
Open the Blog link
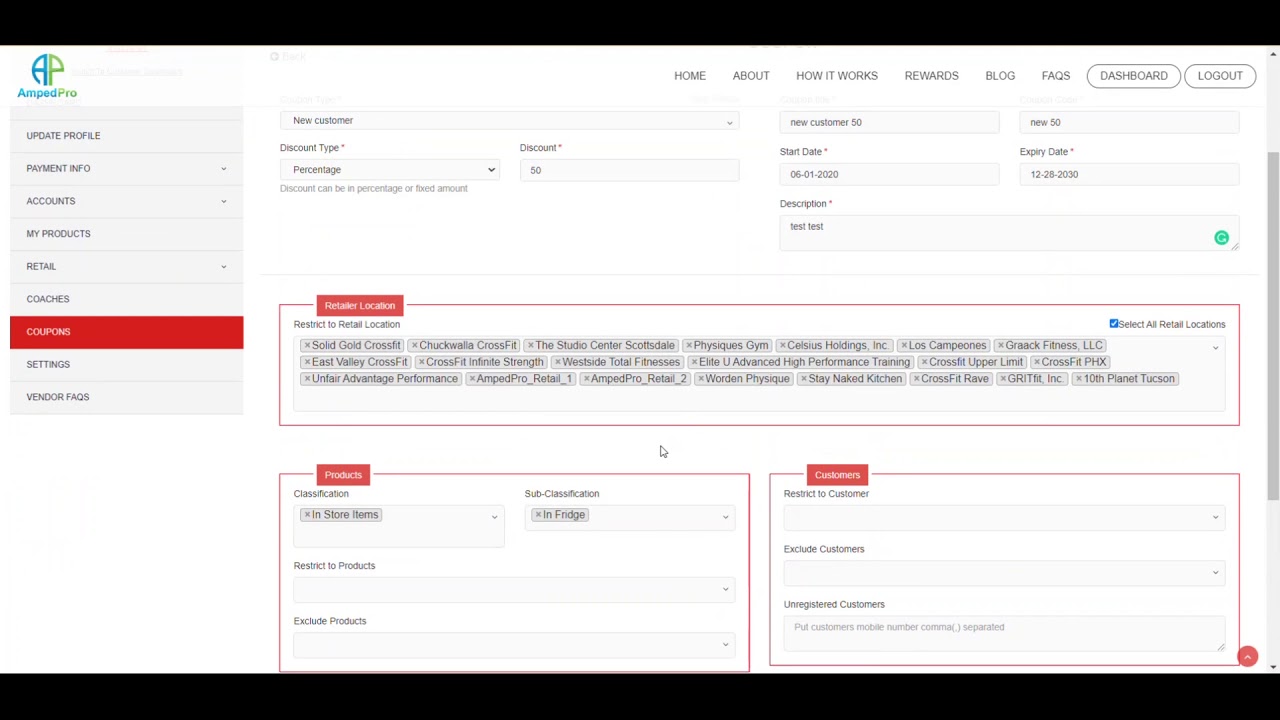pos(1000,76)
